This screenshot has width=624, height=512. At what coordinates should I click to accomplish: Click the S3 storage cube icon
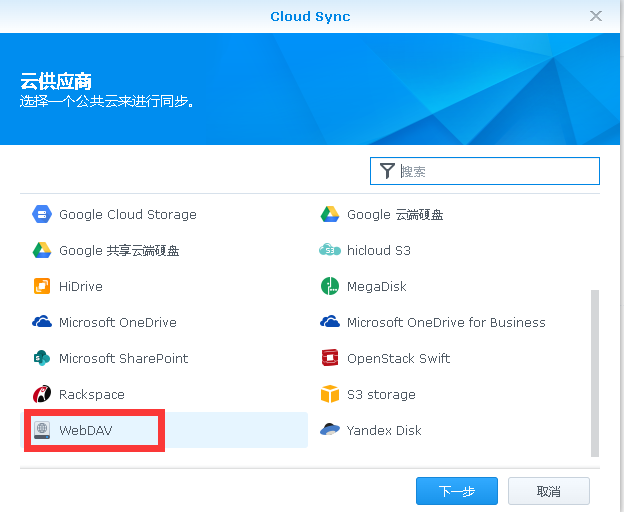coord(330,394)
